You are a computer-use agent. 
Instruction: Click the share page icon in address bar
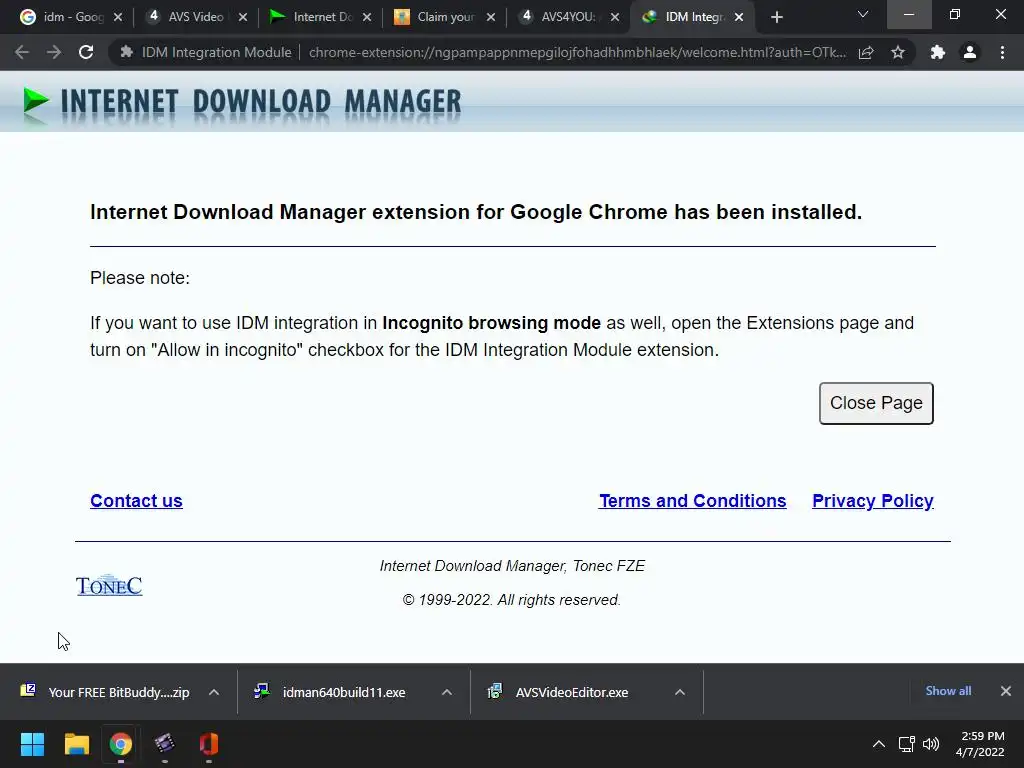pyautogui.click(x=866, y=52)
